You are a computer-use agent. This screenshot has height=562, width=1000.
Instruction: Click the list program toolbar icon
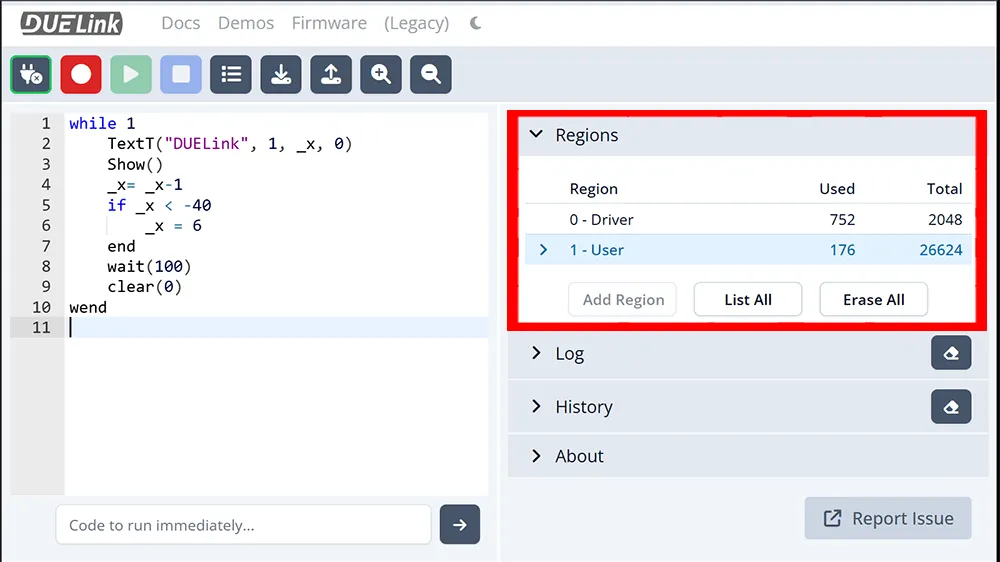(x=231, y=75)
